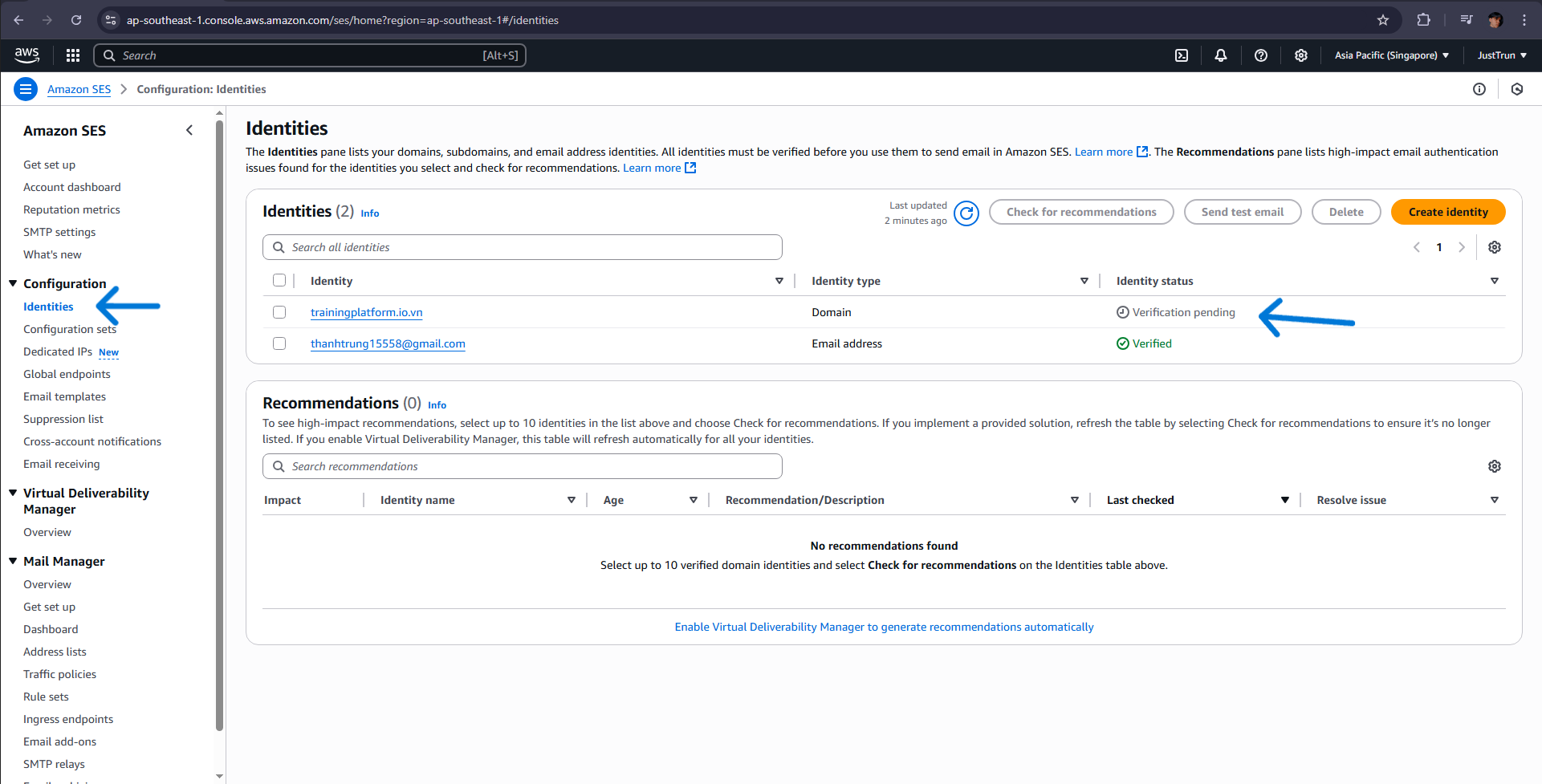1542x784 pixels.
Task: Open recommendations table preferences gear
Action: (x=1495, y=466)
